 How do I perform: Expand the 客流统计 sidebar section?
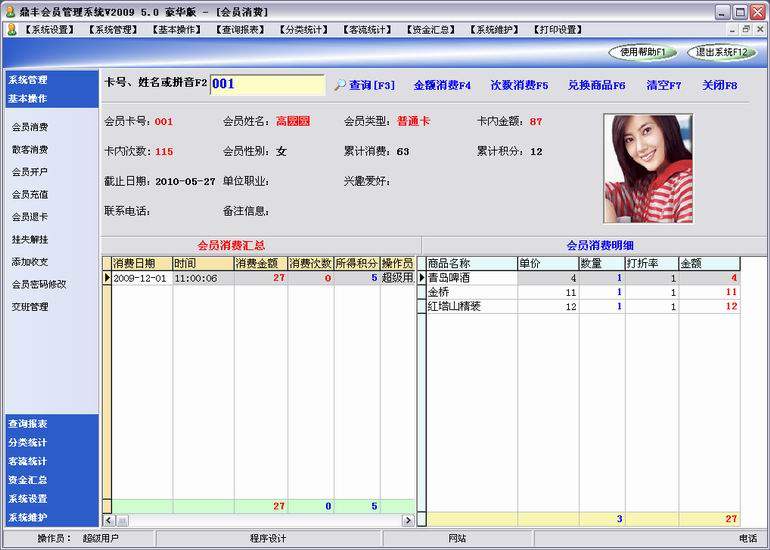pyautogui.click(x=28, y=461)
